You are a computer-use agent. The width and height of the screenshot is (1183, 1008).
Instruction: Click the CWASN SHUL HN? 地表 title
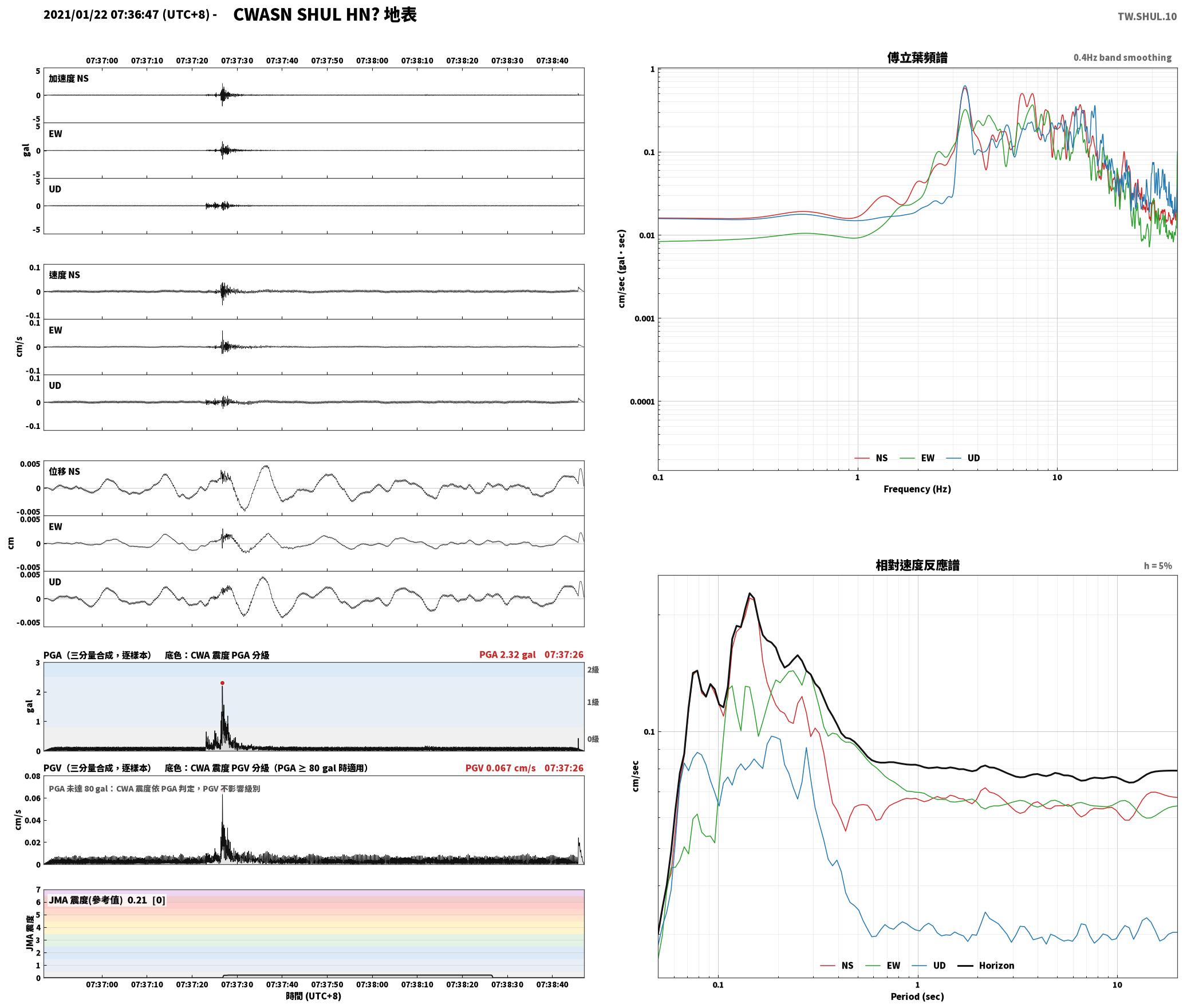click(x=325, y=14)
